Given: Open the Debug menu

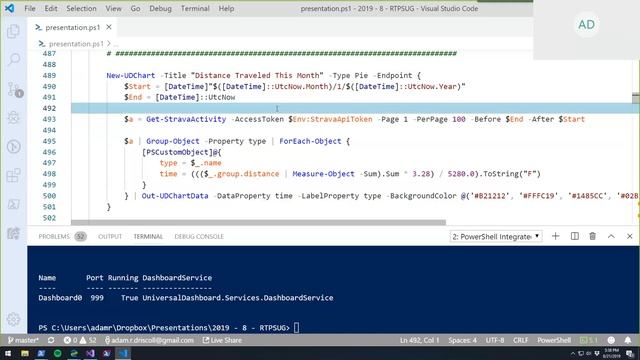Looking at the screenshot, I should (160, 8).
